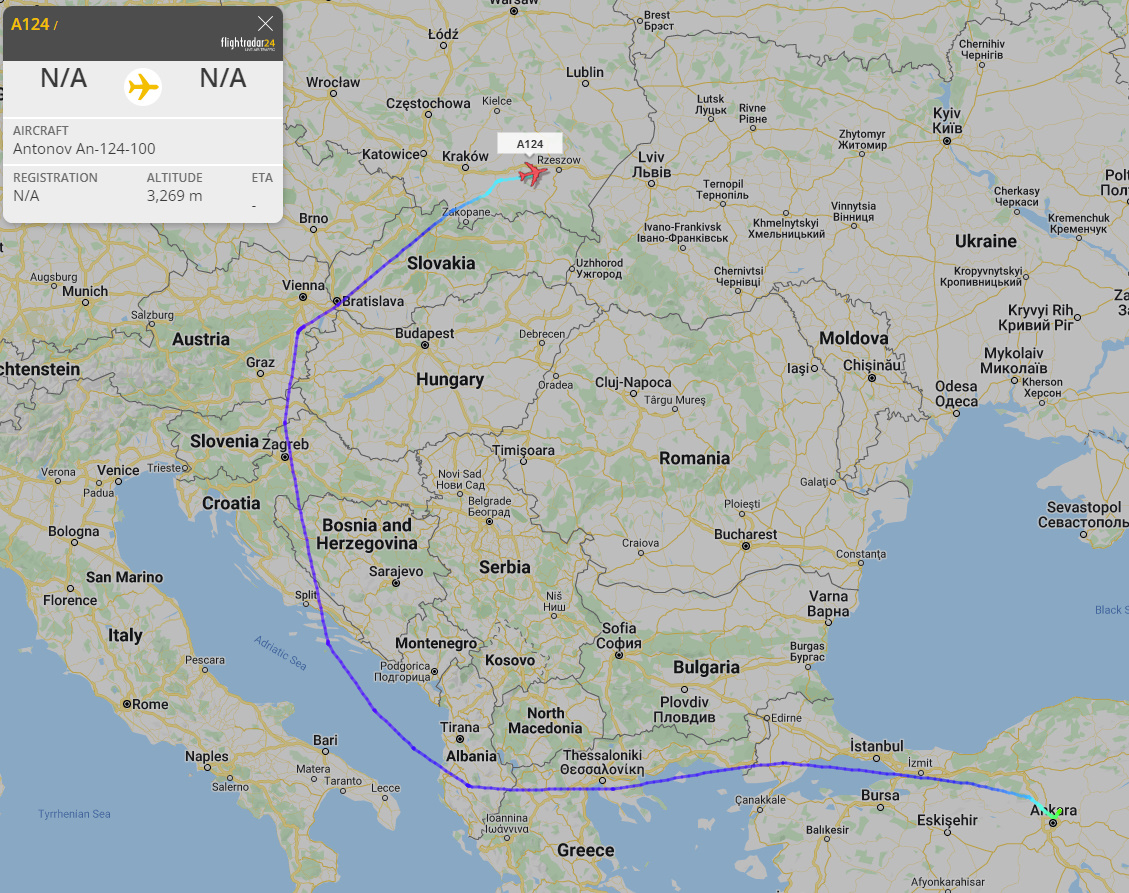Click the Rome city marker

pos(127,704)
